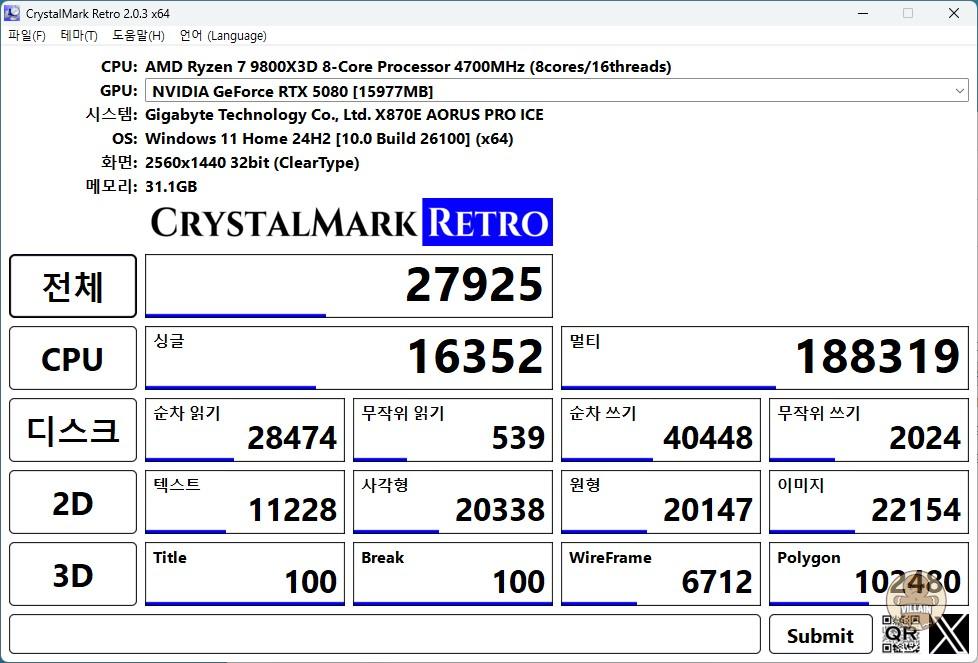
Task: Maximize the CrystalMark Retro window
Action: click(908, 13)
